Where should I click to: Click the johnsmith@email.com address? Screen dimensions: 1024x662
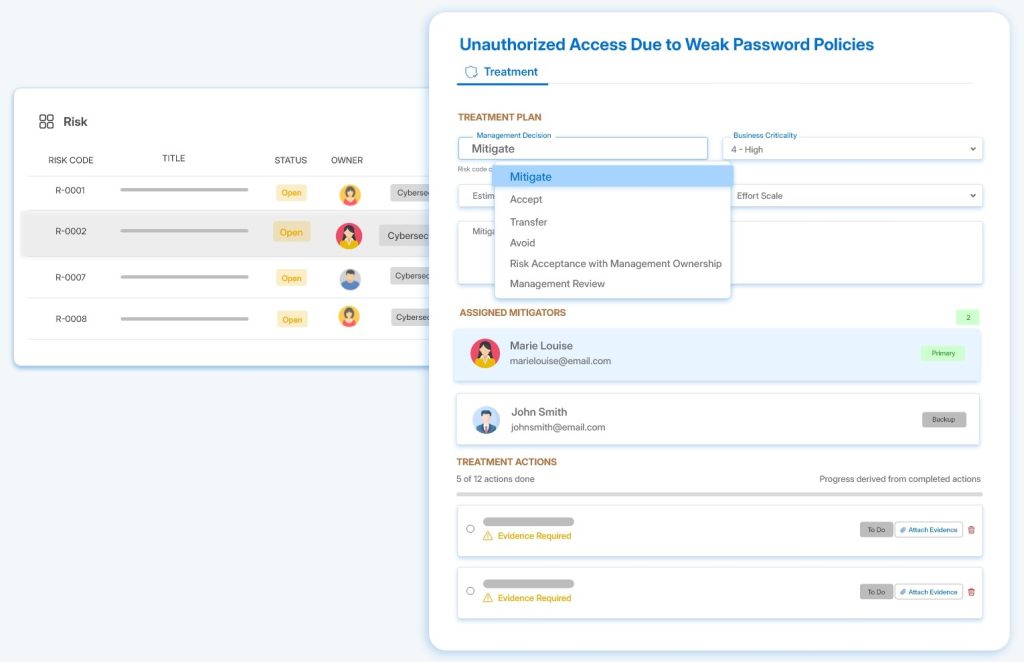click(x=558, y=428)
